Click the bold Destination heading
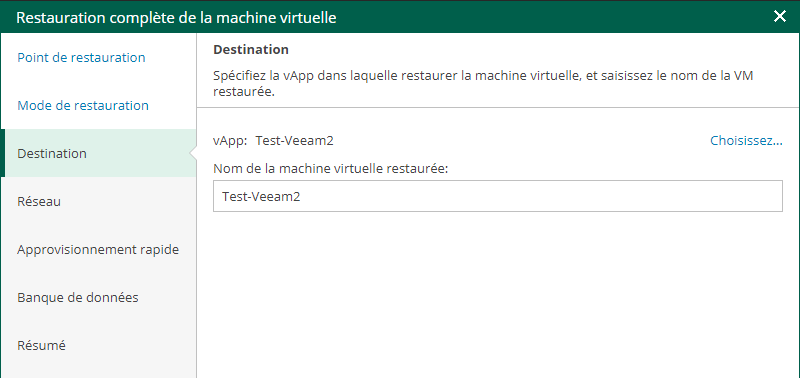Viewport: 800px width, 378px height. point(251,50)
